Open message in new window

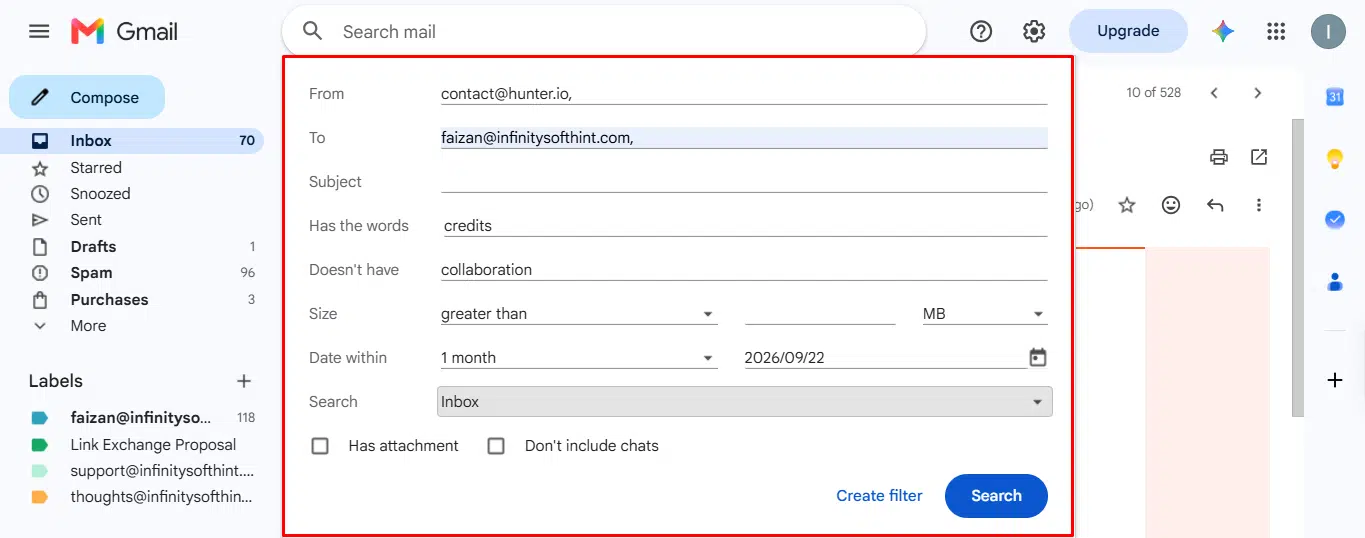tap(1259, 157)
